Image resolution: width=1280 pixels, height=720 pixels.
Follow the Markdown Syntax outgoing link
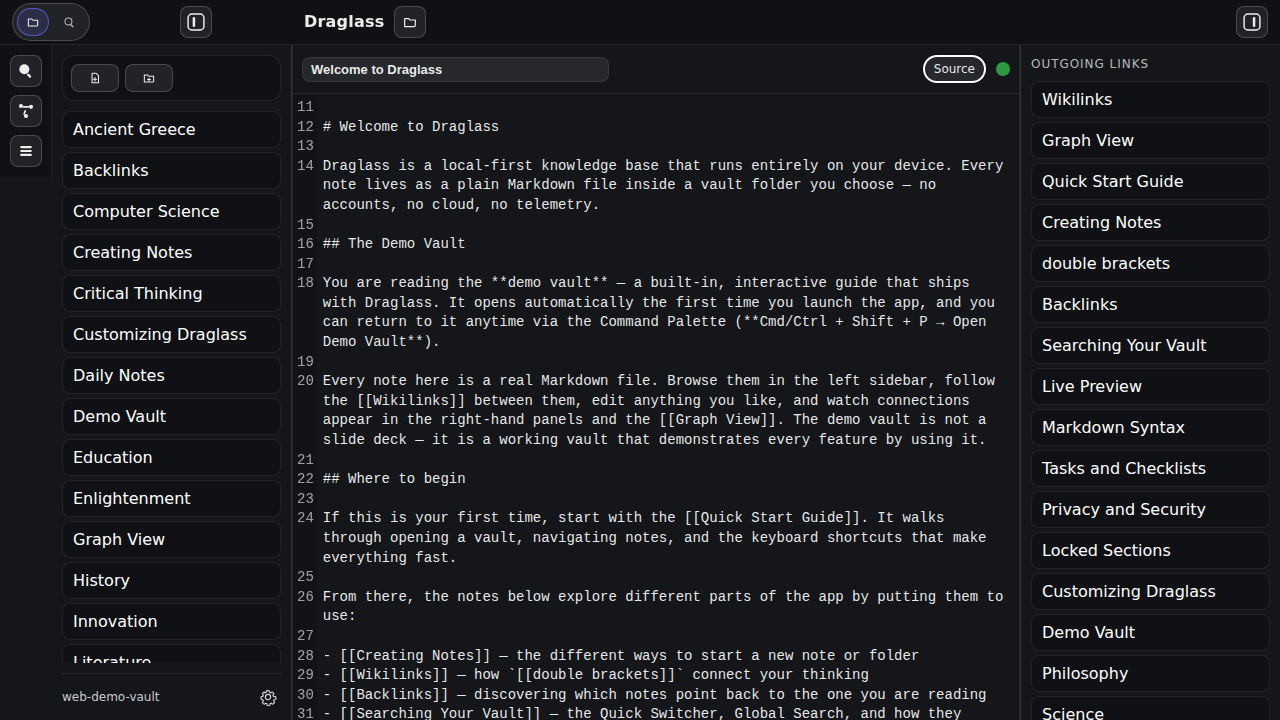(1150, 427)
